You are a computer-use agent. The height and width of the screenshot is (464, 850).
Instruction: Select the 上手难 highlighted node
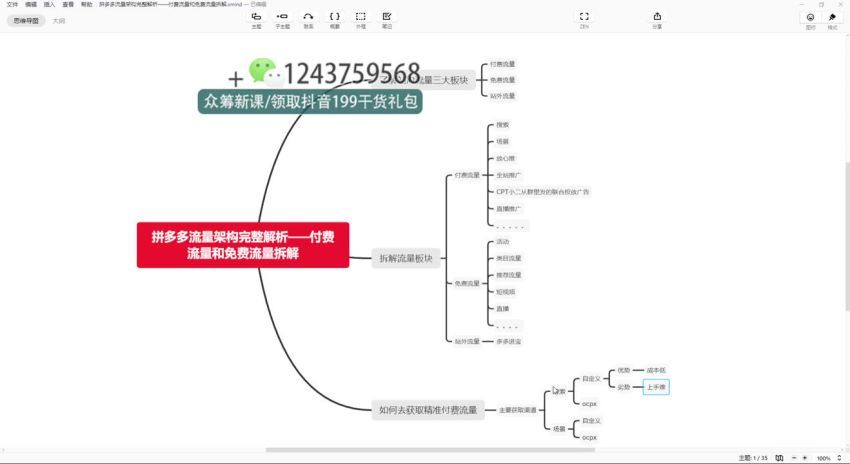coord(656,387)
